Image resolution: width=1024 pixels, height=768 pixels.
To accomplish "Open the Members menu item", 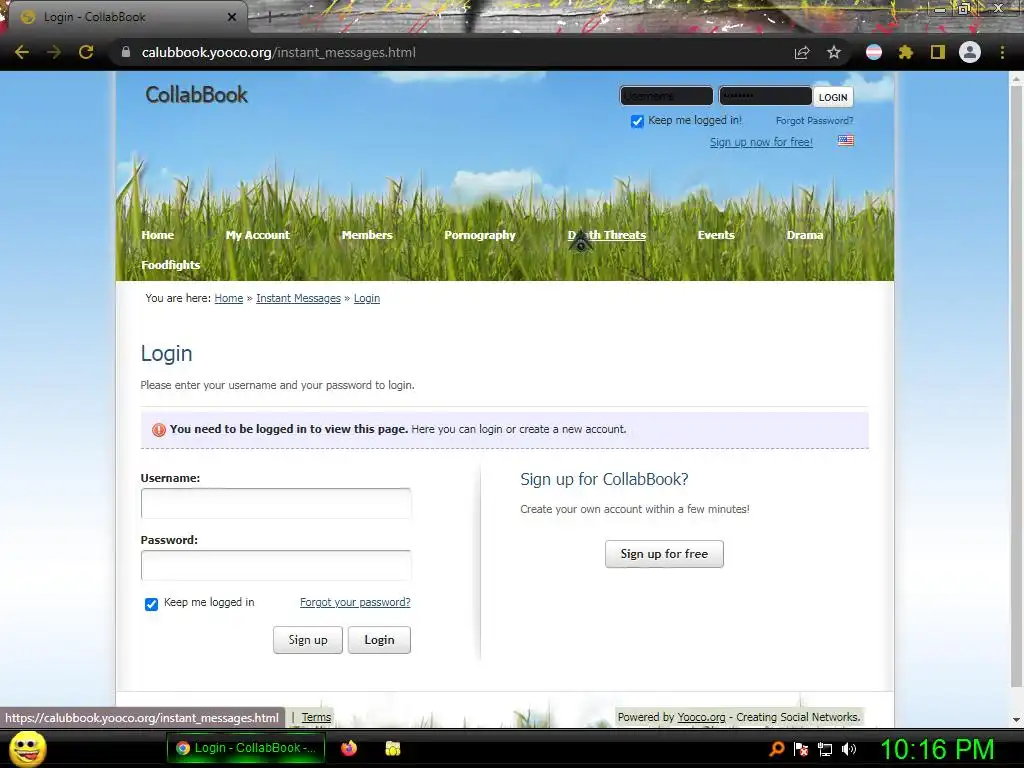I will [x=367, y=235].
